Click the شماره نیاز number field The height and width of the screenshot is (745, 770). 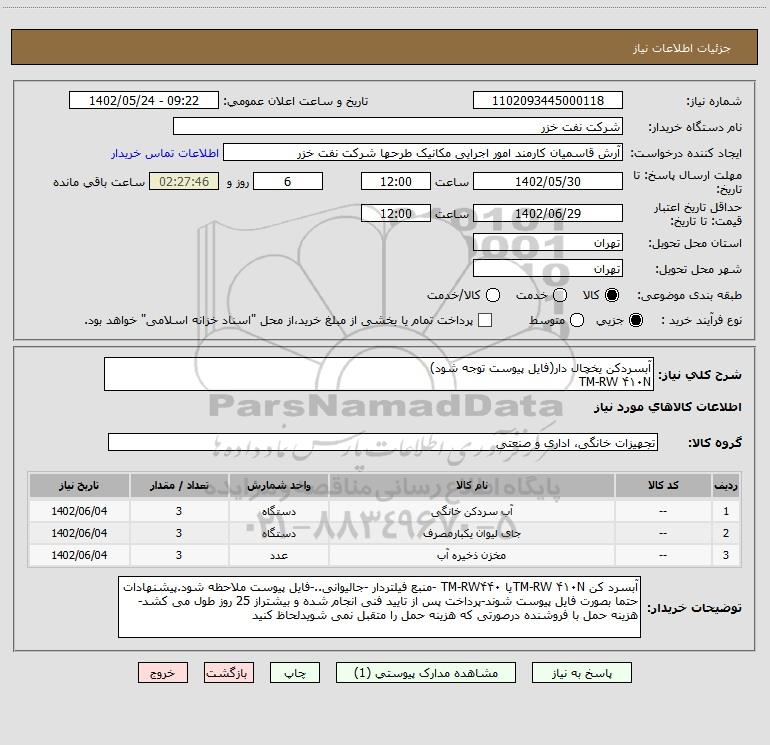[x=548, y=100]
